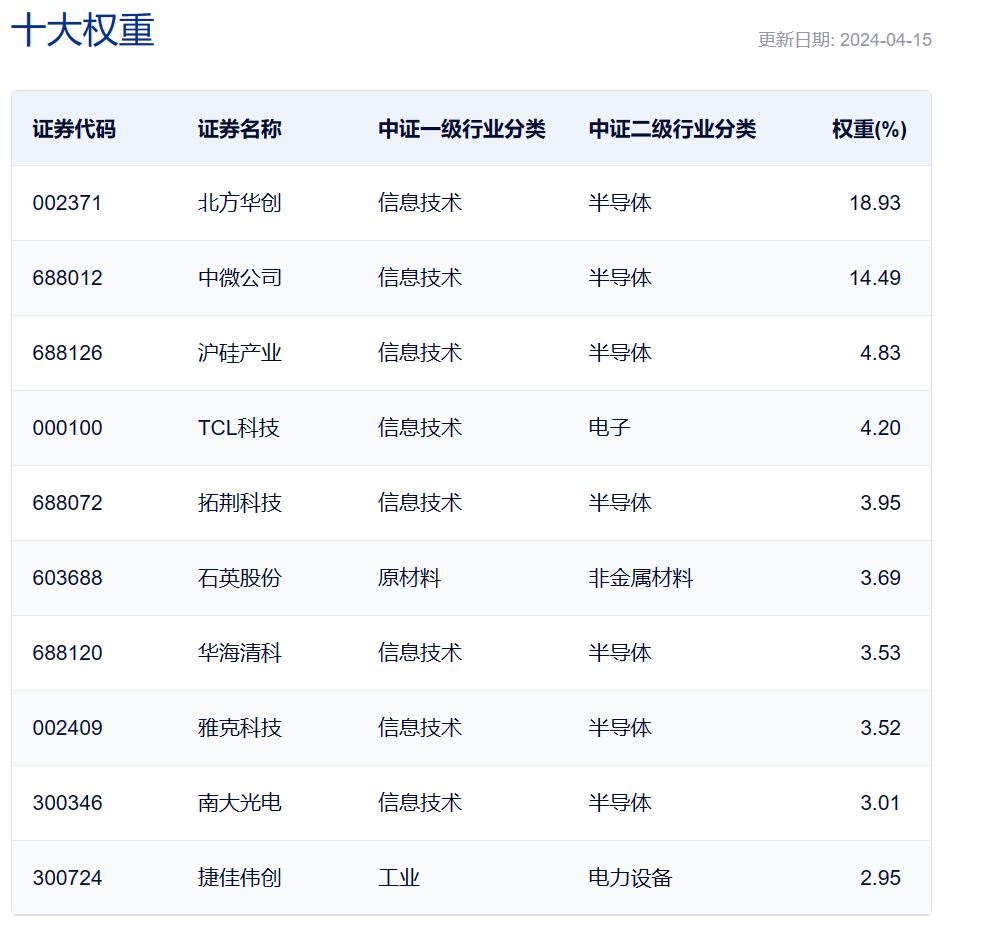Viewport: 1006px width, 943px height.
Task: Click the 证券代码 column header
Action: click(74, 129)
